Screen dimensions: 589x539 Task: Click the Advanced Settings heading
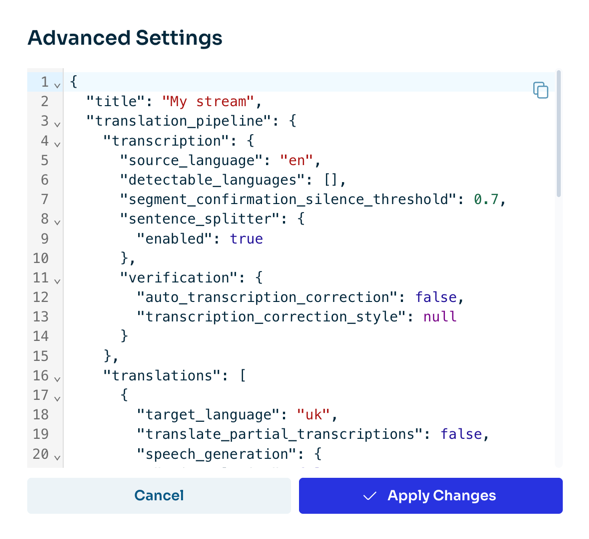[125, 38]
